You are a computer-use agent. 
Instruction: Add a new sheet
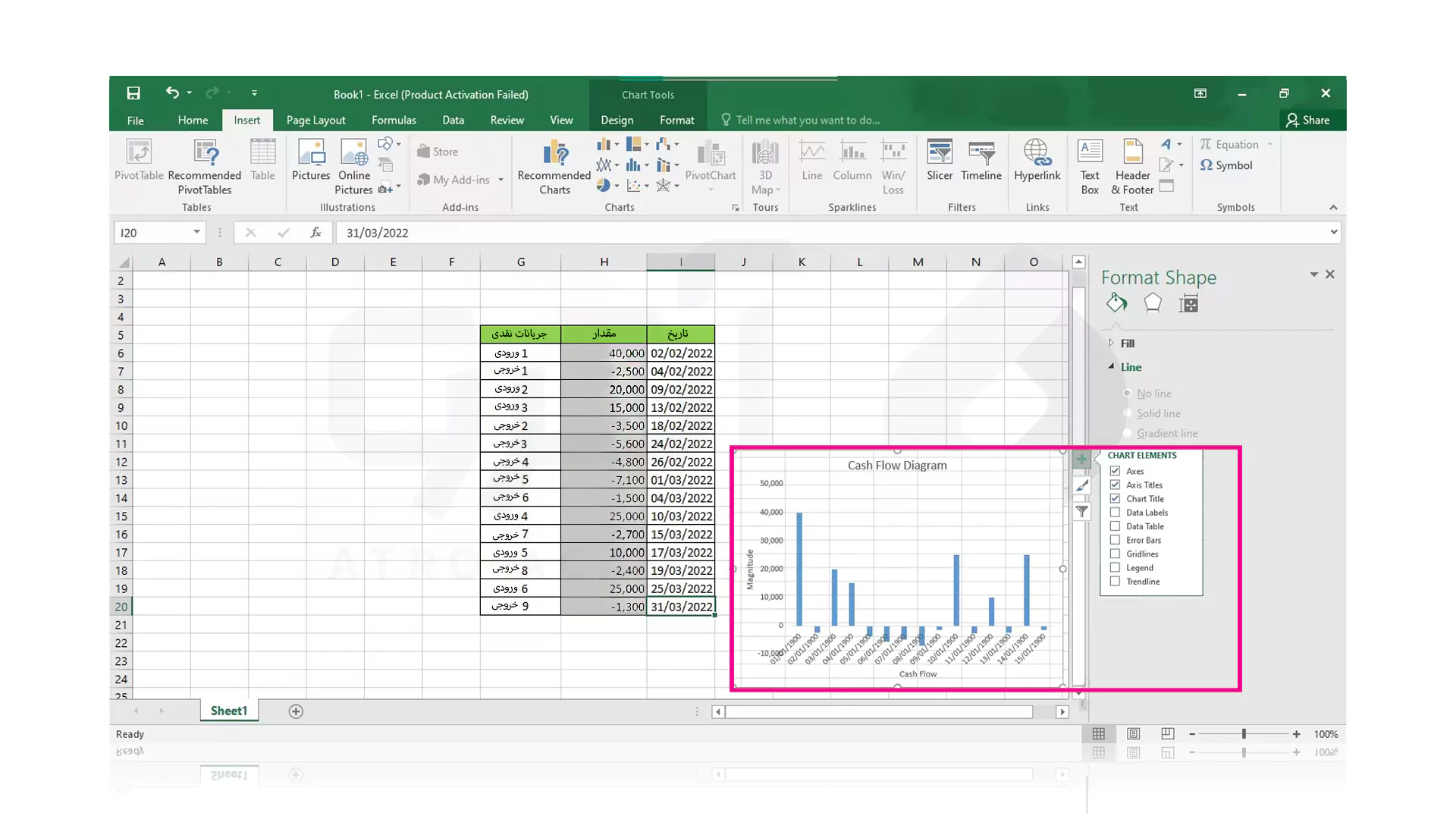[296, 711]
